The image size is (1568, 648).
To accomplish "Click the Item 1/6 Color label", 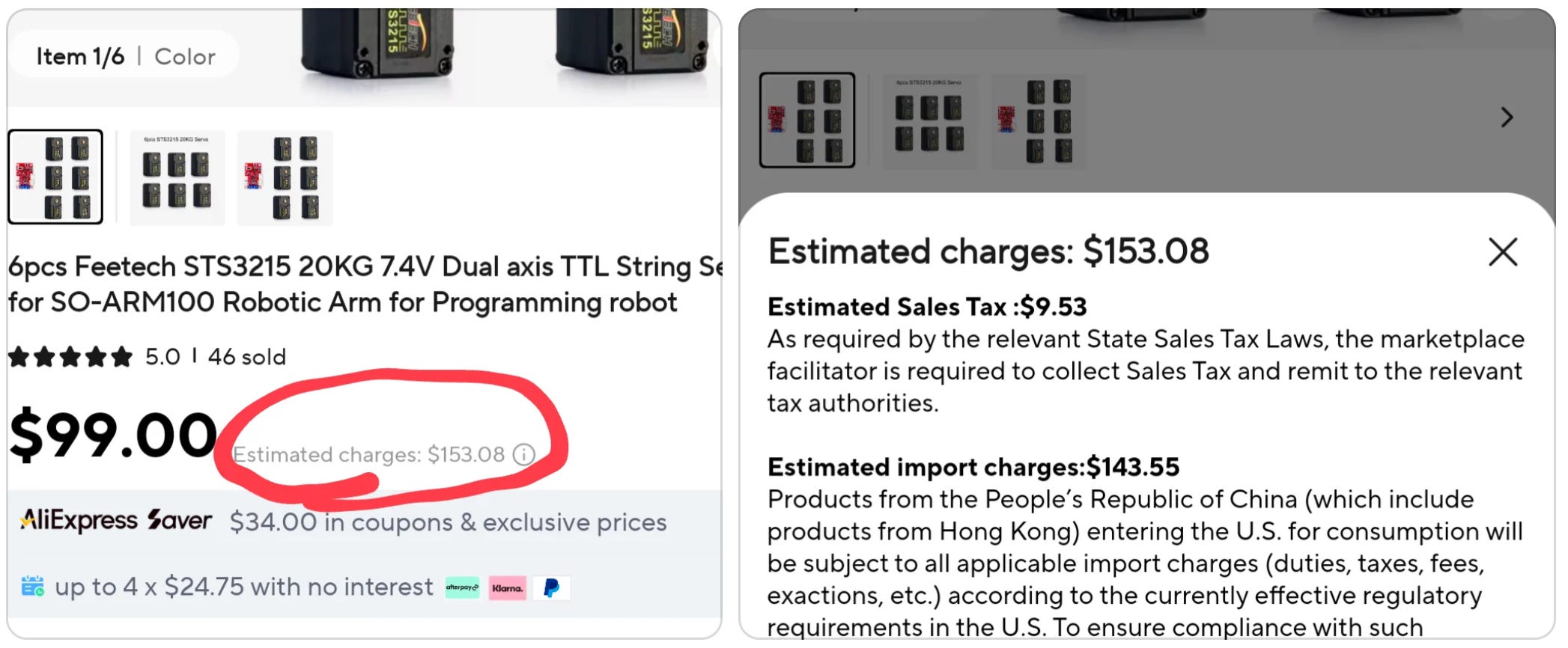I will click(x=126, y=56).
